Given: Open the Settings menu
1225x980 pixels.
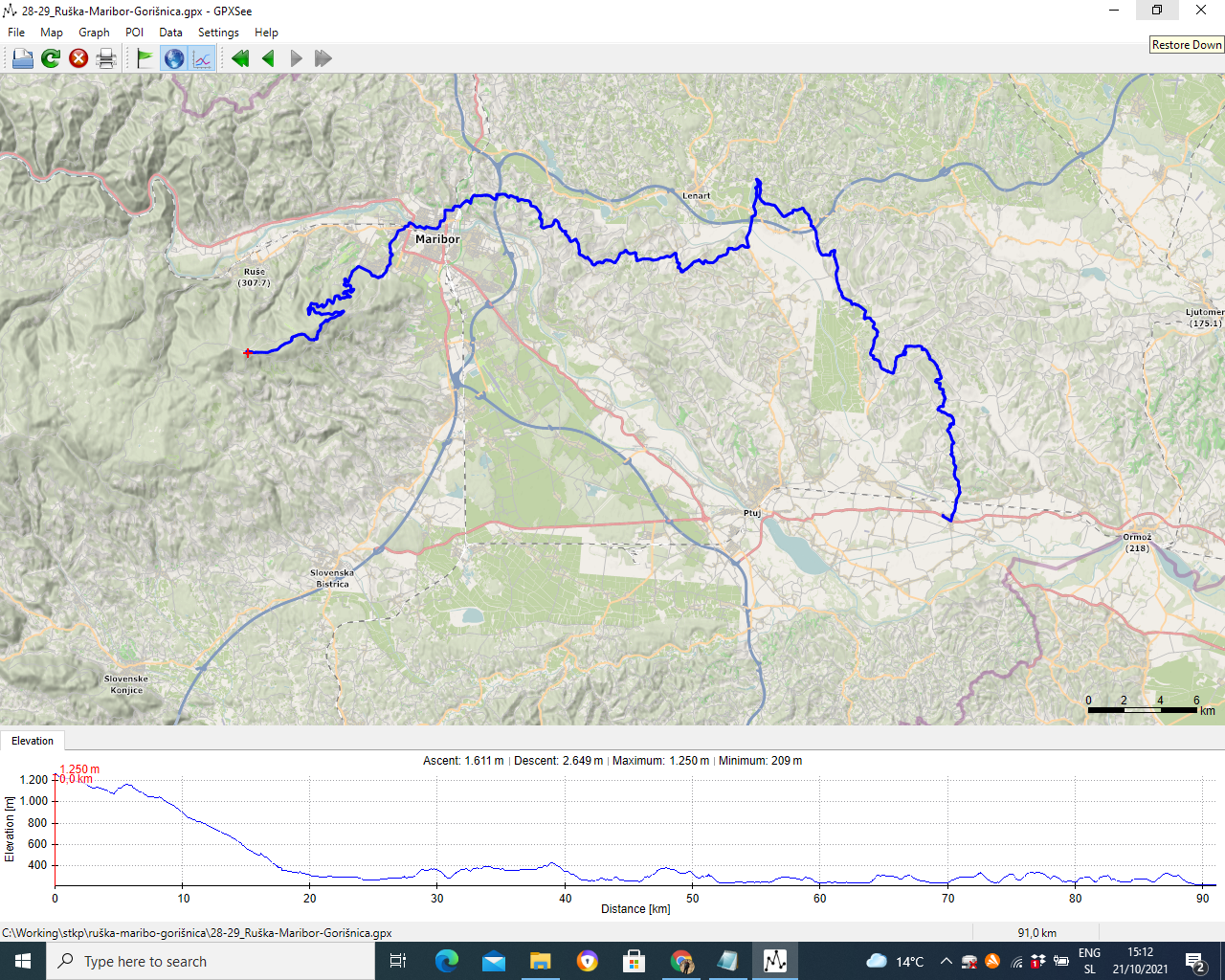Looking at the screenshot, I should pyautogui.click(x=218, y=33).
